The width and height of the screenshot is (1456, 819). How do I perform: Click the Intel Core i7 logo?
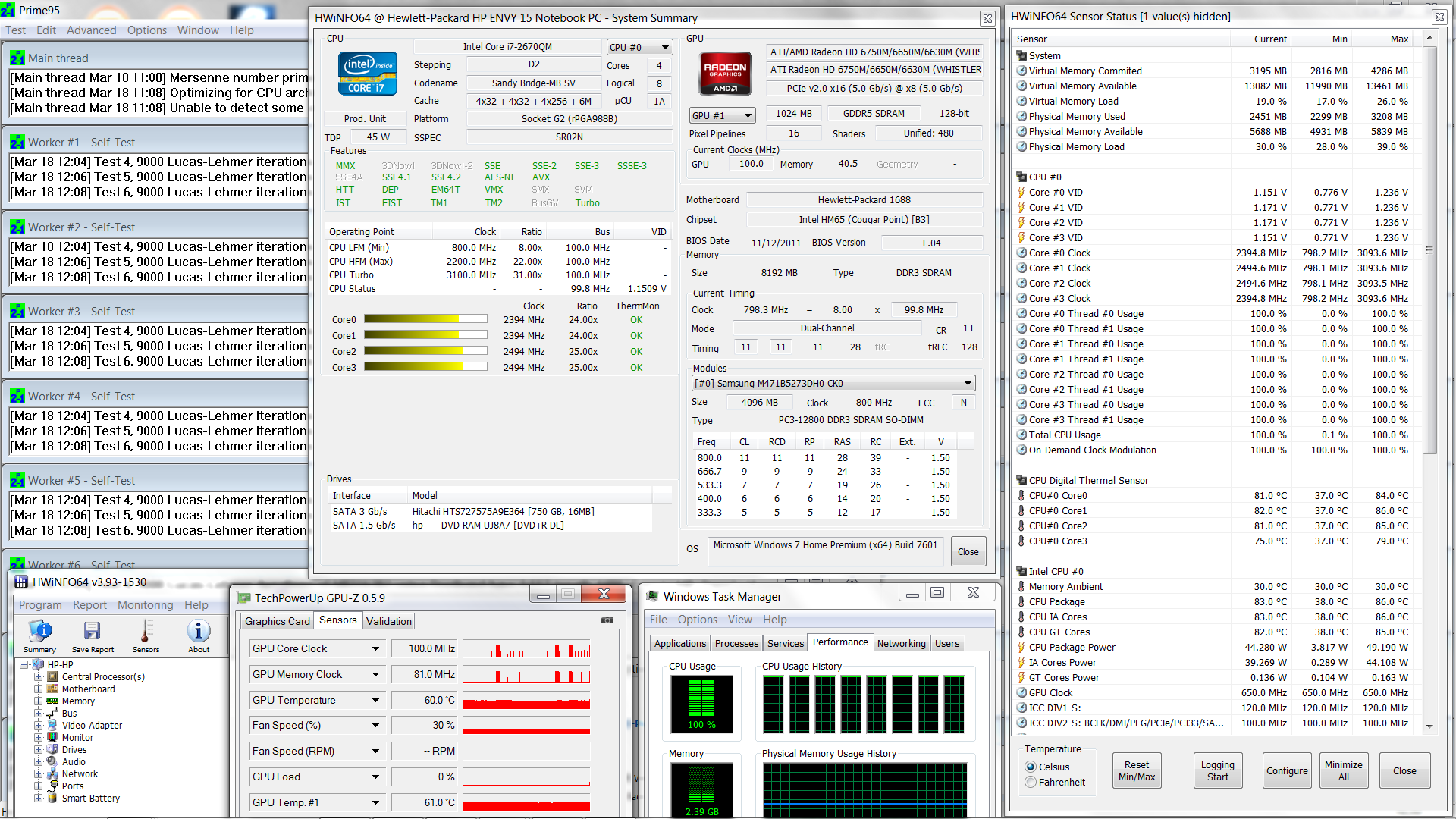coord(368,74)
